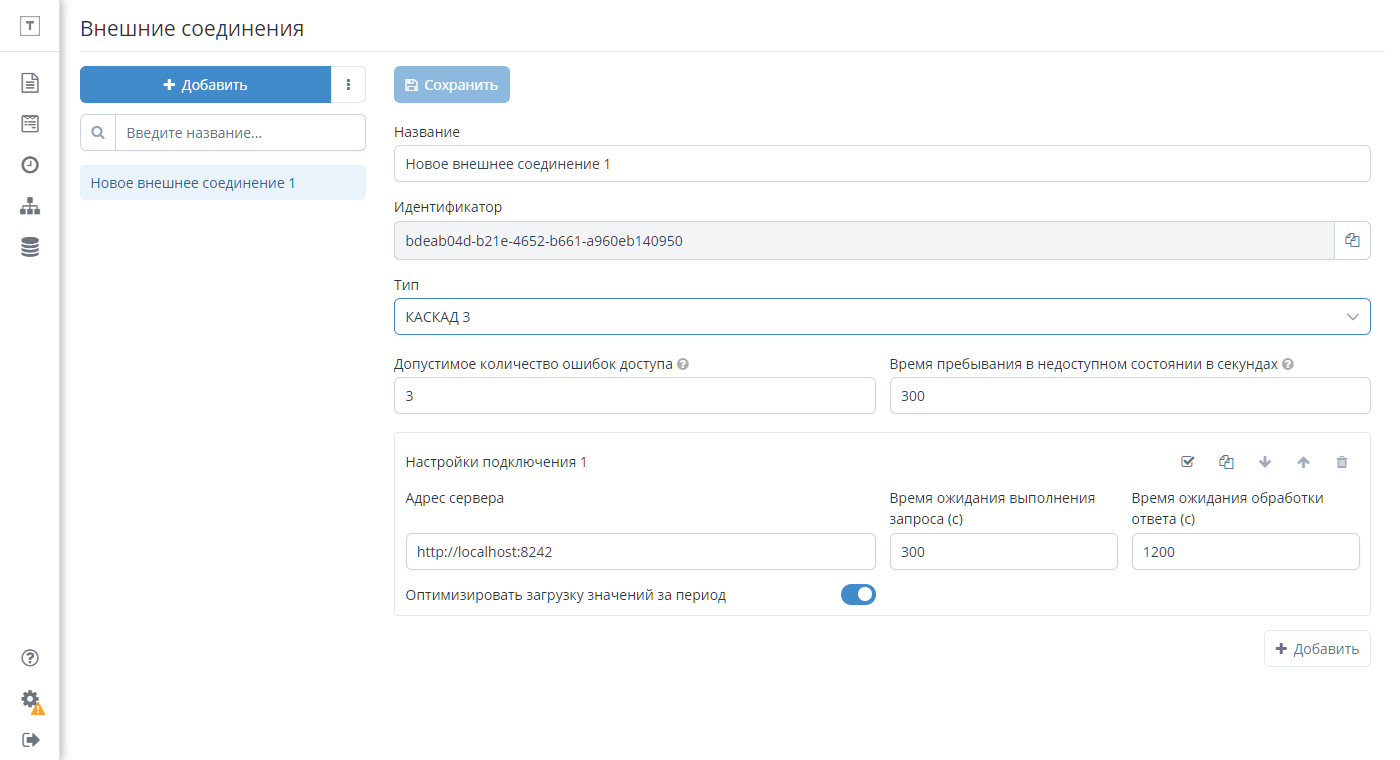Screen dimensions: 1400x760
Task: Focus the response processing timeout field
Action: 1246,551
